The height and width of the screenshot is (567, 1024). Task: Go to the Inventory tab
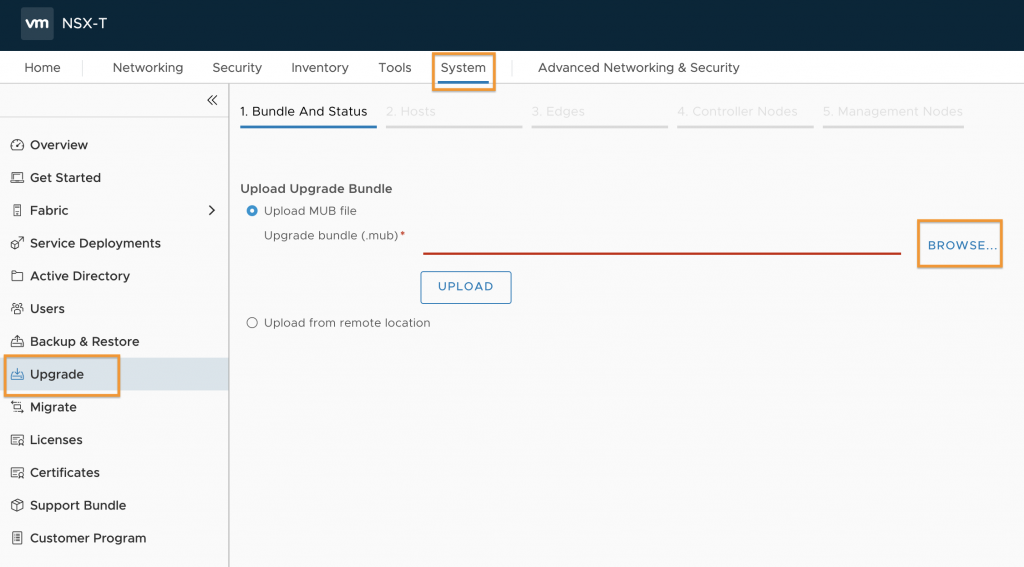pyautogui.click(x=320, y=67)
